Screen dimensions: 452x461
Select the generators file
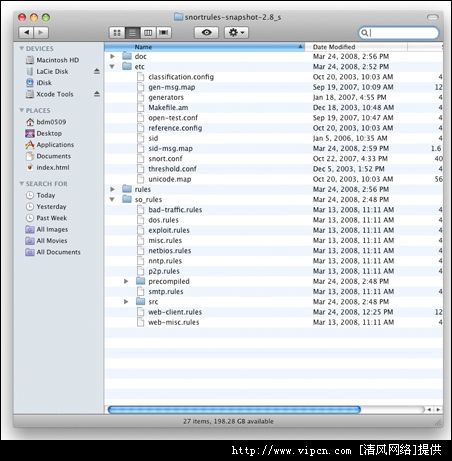click(166, 98)
